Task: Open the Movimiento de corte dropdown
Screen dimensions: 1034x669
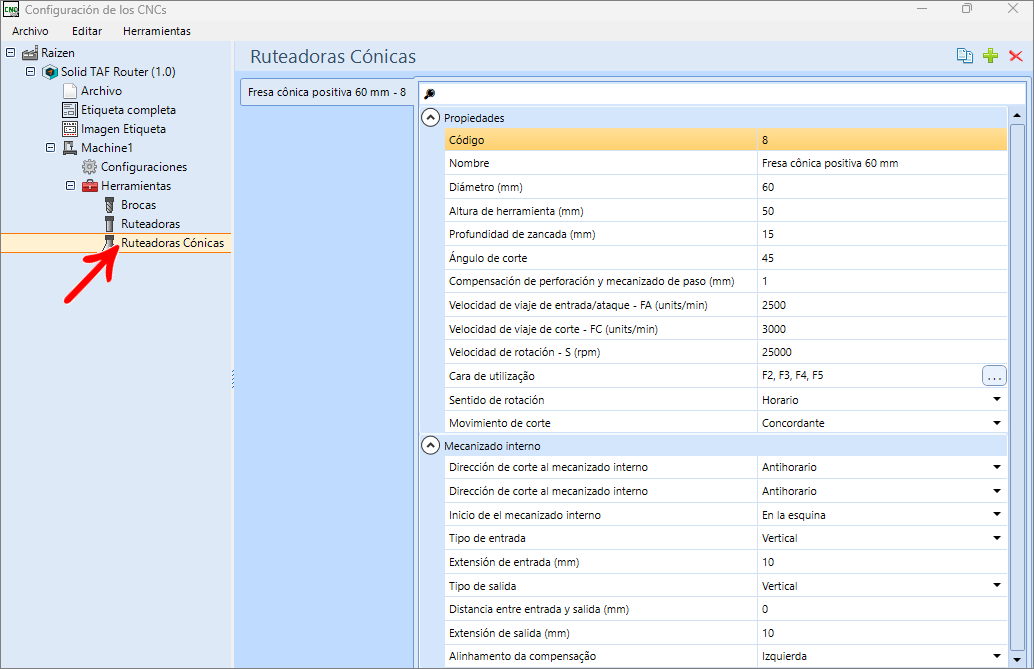Action: (996, 423)
